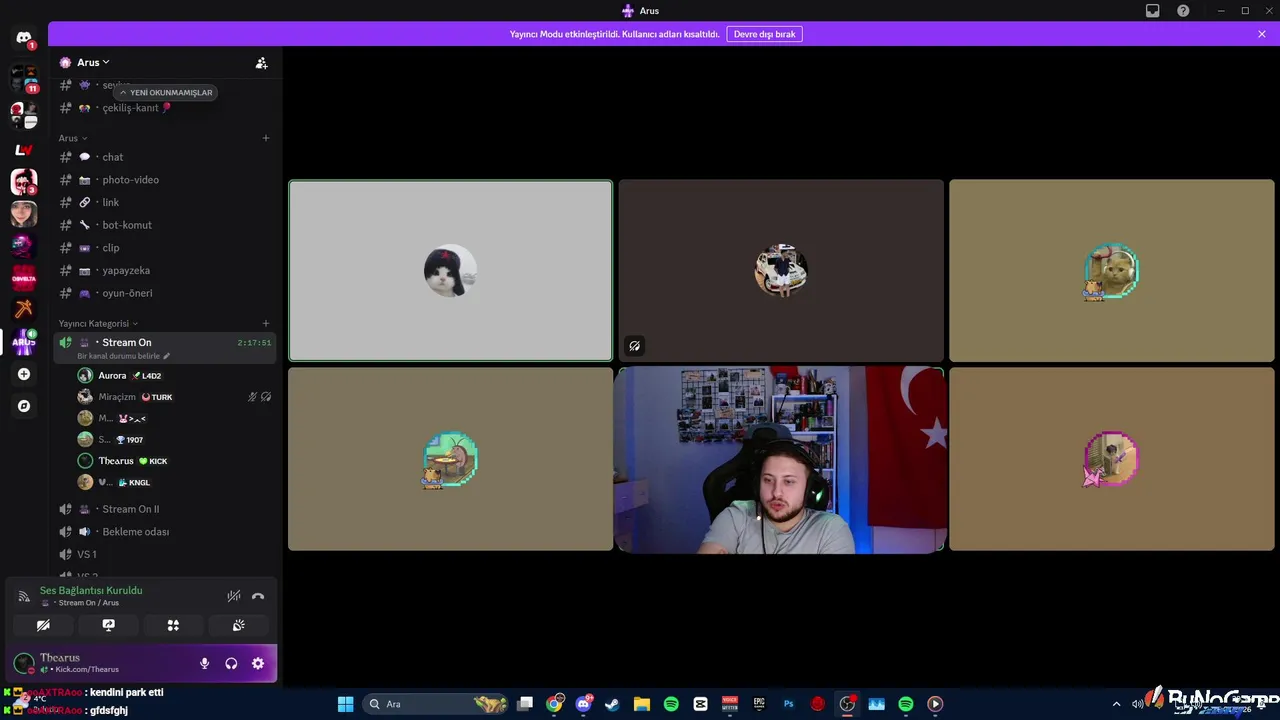Open Epic Games launcher in taskbar
1280x720 pixels.
pyautogui.click(x=759, y=704)
